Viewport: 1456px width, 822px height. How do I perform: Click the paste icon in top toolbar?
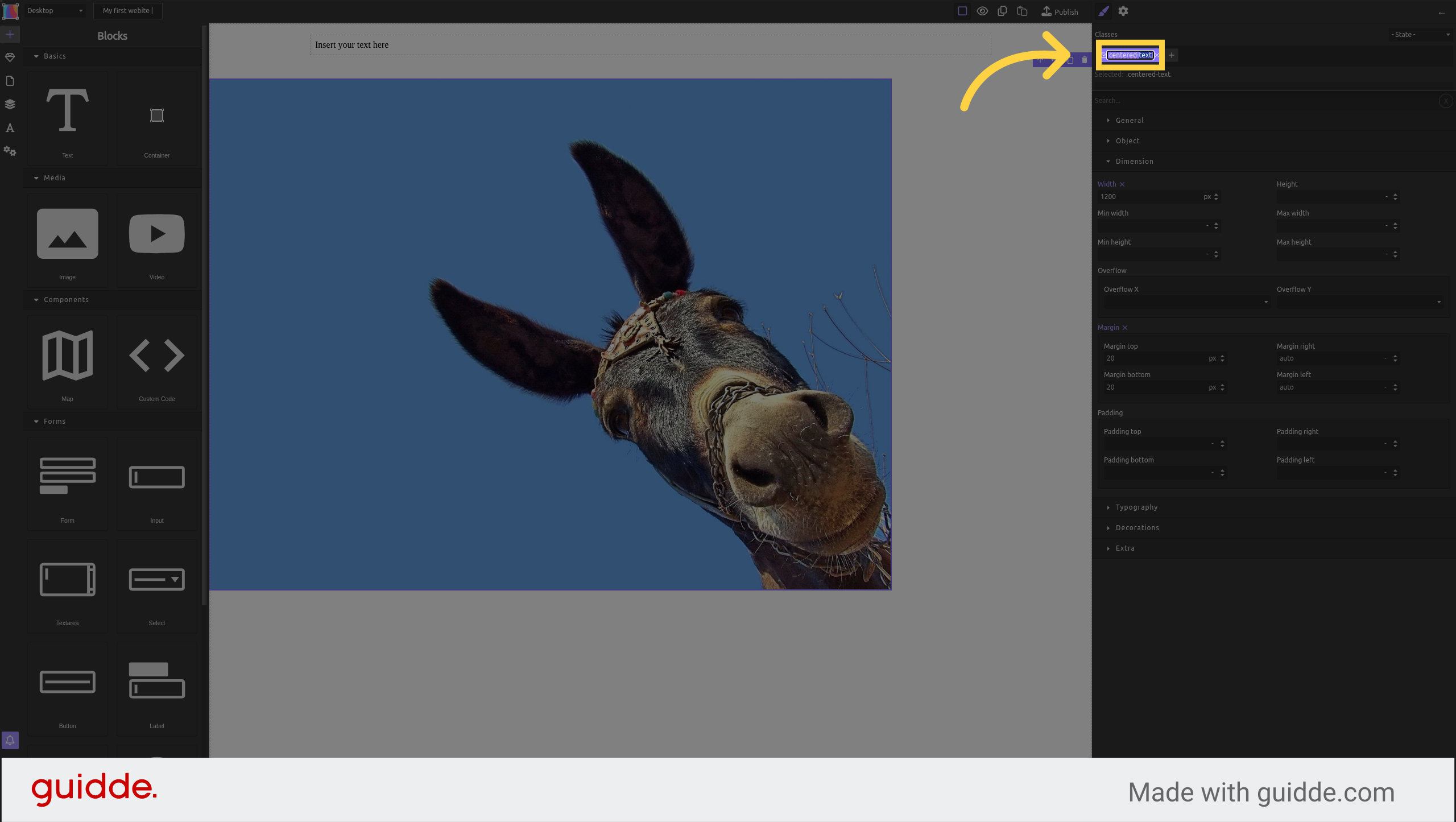coord(1022,11)
